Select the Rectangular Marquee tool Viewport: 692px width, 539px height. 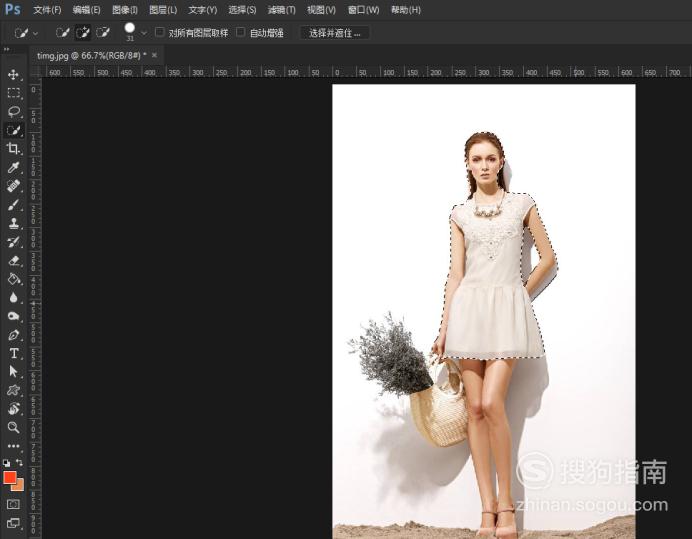click(x=13, y=93)
